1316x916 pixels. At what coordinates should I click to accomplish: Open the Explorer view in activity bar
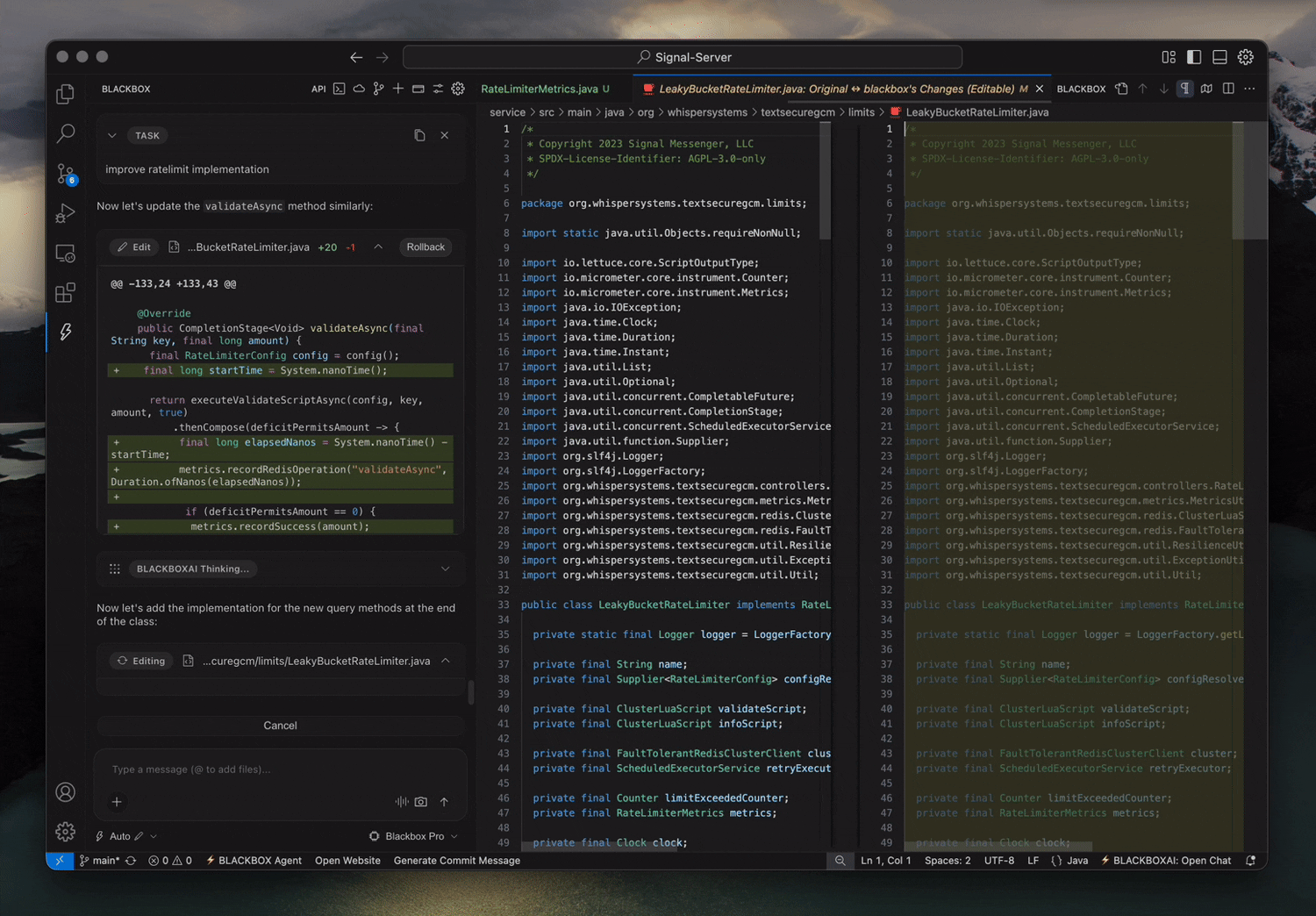(x=65, y=94)
